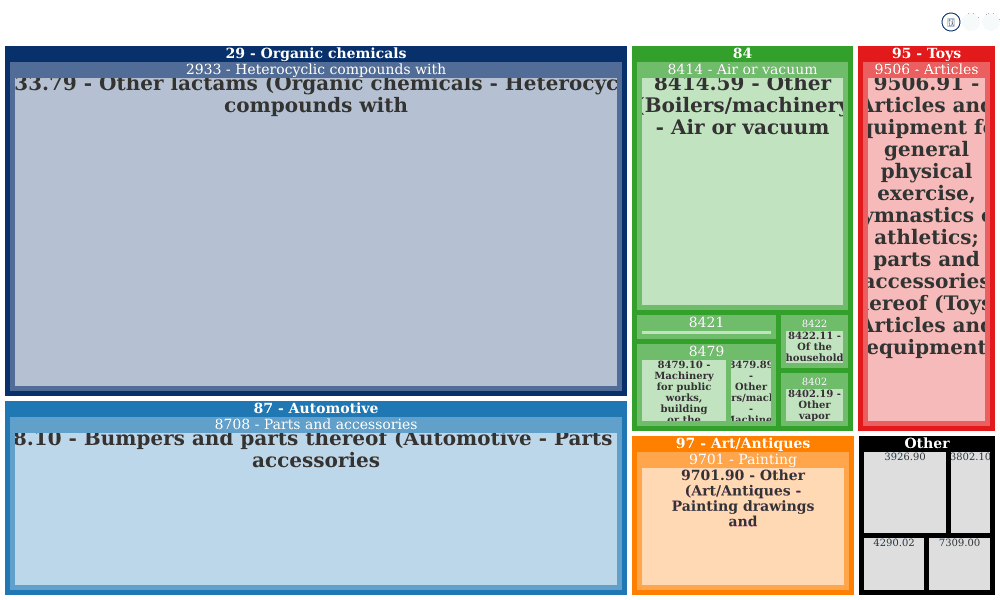Open the '9506 - Articles' group
1000x600 pixels.
point(927,70)
